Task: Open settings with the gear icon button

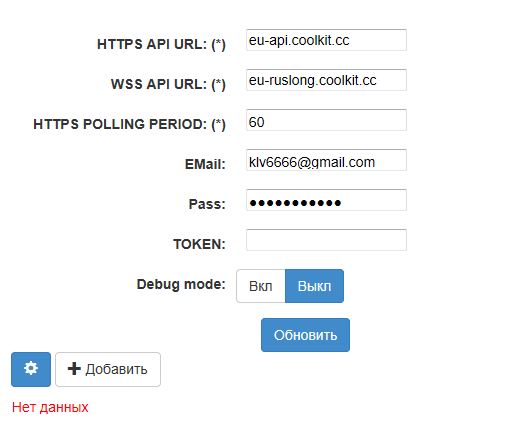Action: pyautogui.click(x=31, y=369)
